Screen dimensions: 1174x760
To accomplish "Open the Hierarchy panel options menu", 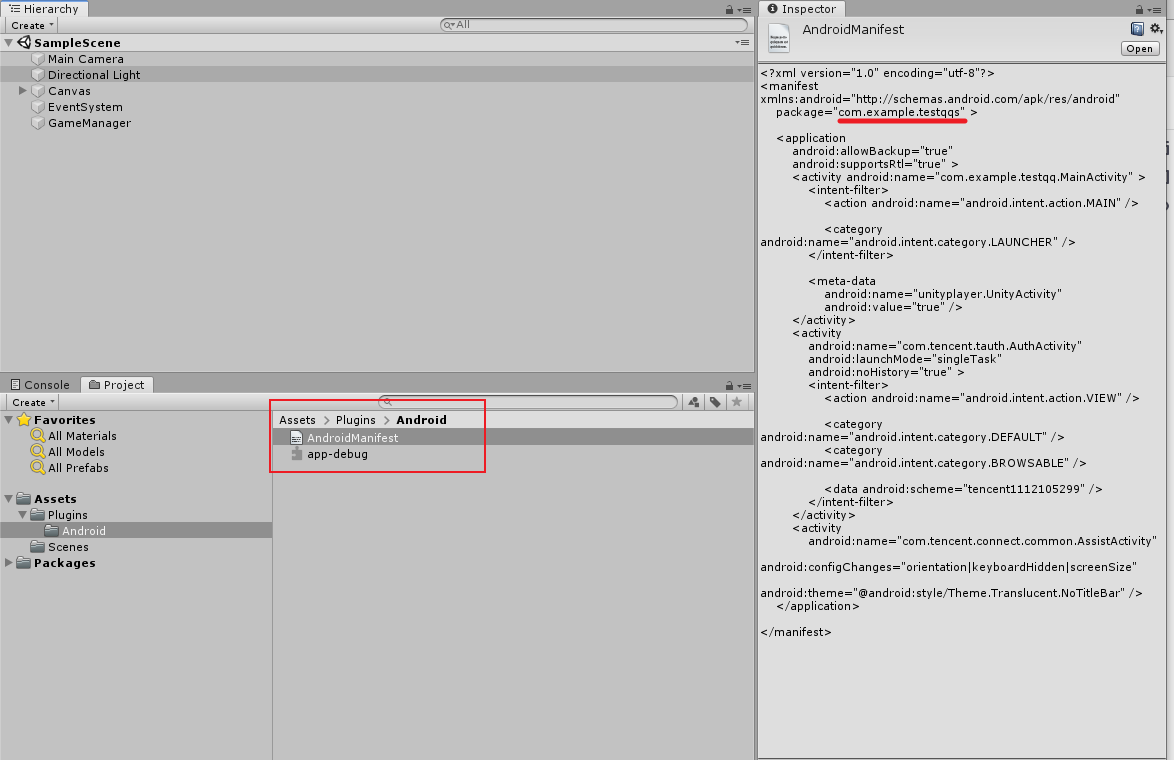I will point(744,10).
